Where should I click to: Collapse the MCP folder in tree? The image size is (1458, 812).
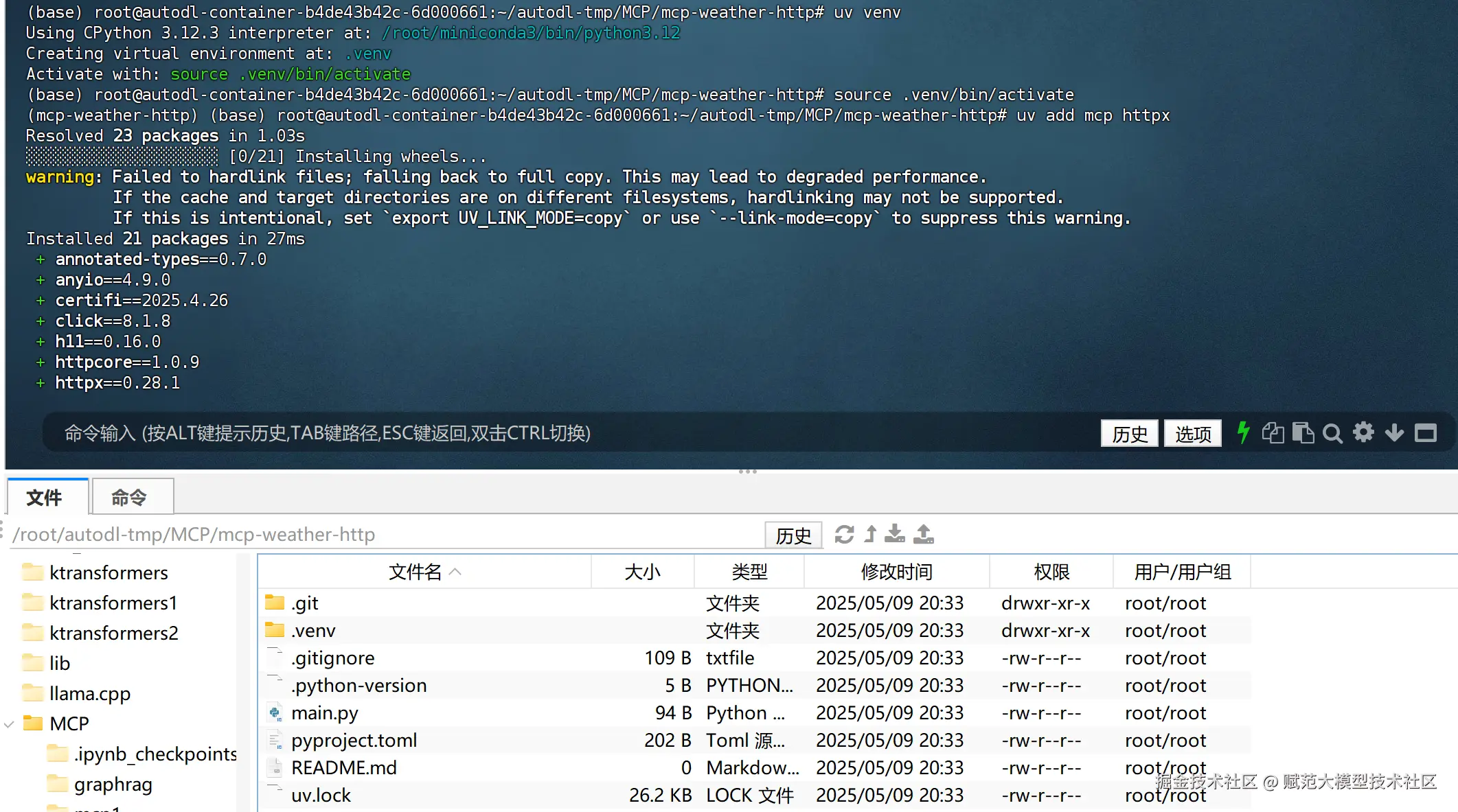pyautogui.click(x=10, y=723)
